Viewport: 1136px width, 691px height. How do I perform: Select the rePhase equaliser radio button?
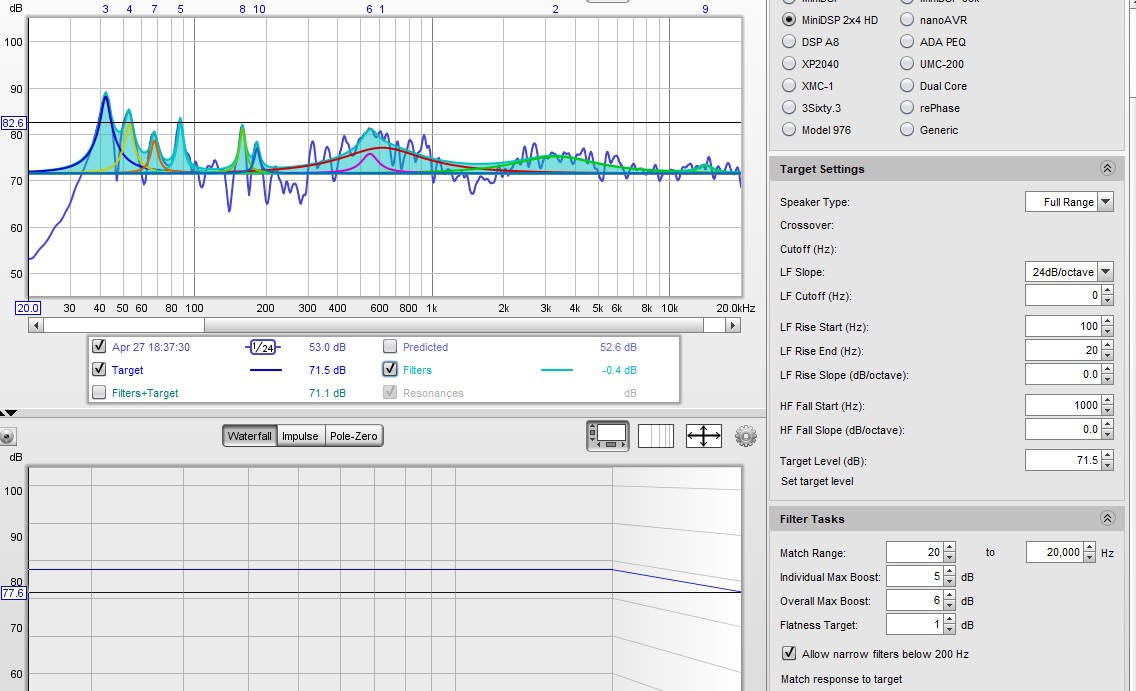[x=906, y=108]
